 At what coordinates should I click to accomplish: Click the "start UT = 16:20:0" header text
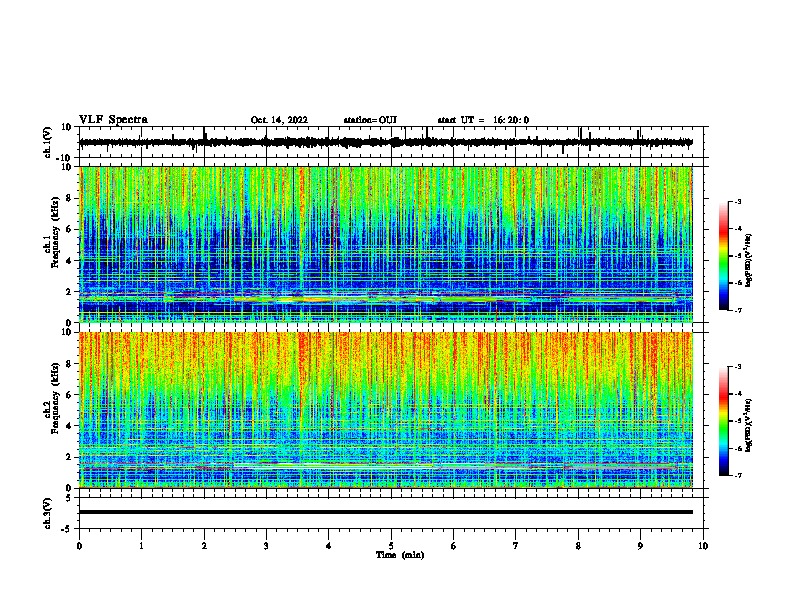pyautogui.click(x=483, y=120)
